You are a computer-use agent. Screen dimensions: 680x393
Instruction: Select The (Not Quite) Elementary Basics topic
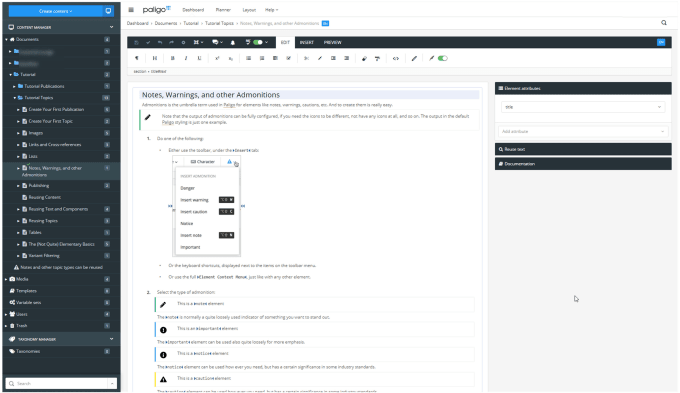tap(61, 244)
